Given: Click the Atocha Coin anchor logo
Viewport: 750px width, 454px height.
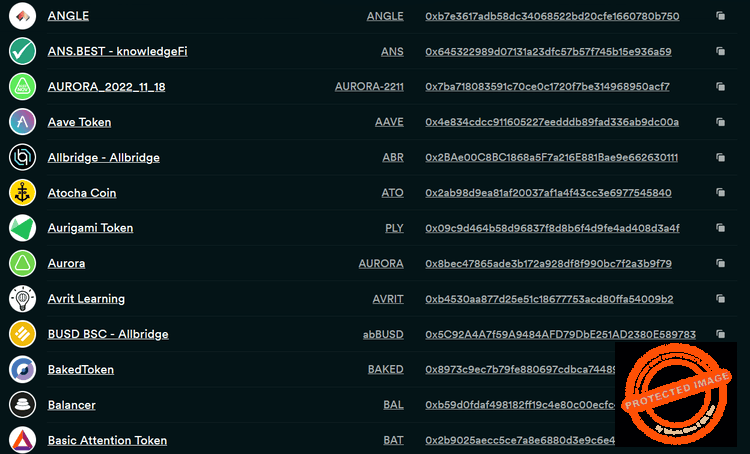Looking at the screenshot, I should (22, 193).
